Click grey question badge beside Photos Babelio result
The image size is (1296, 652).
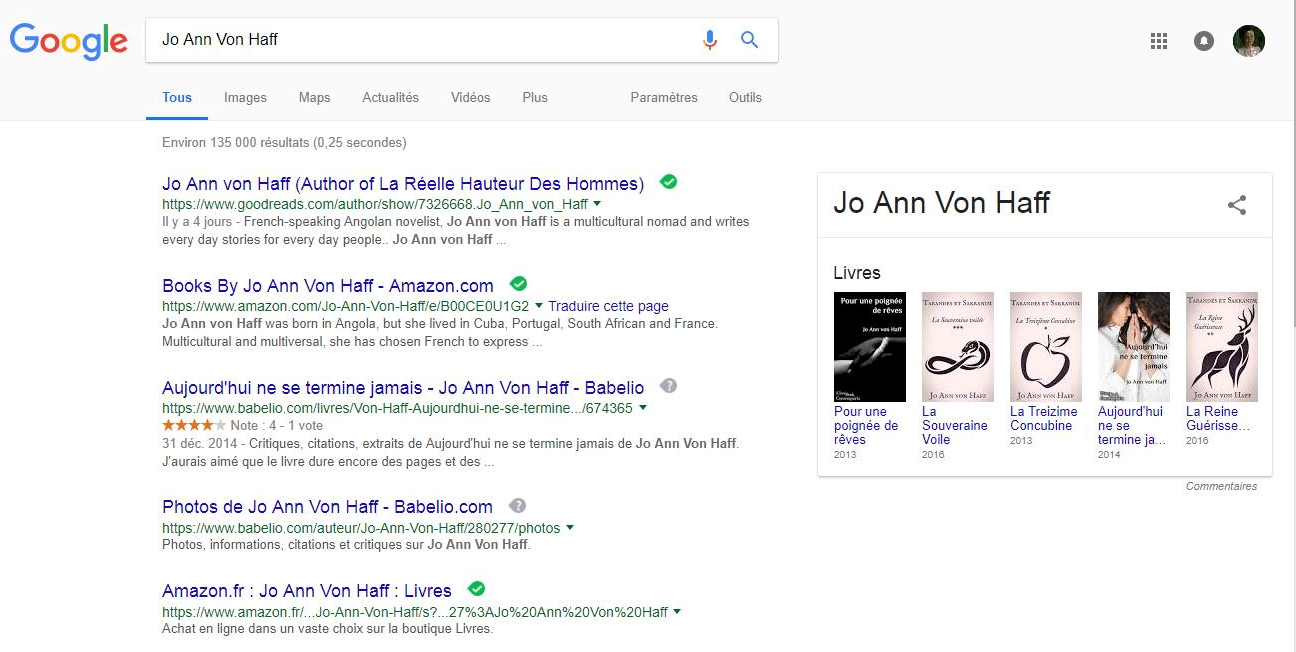point(517,506)
